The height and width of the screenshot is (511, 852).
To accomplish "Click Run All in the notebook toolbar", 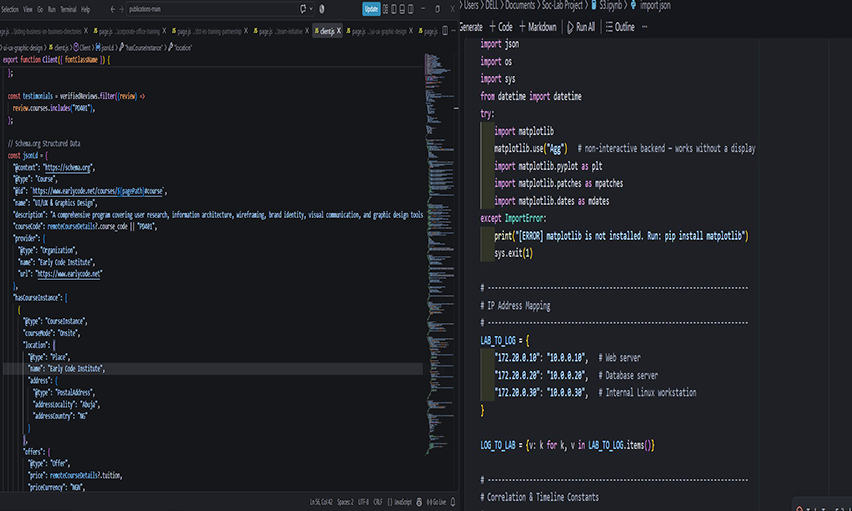I will click(x=580, y=27).
